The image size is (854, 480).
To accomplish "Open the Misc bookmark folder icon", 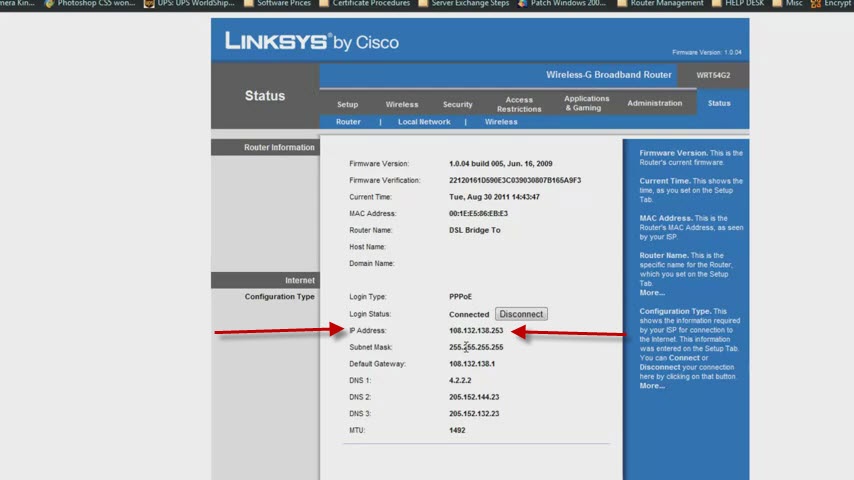I will [777, 3].
